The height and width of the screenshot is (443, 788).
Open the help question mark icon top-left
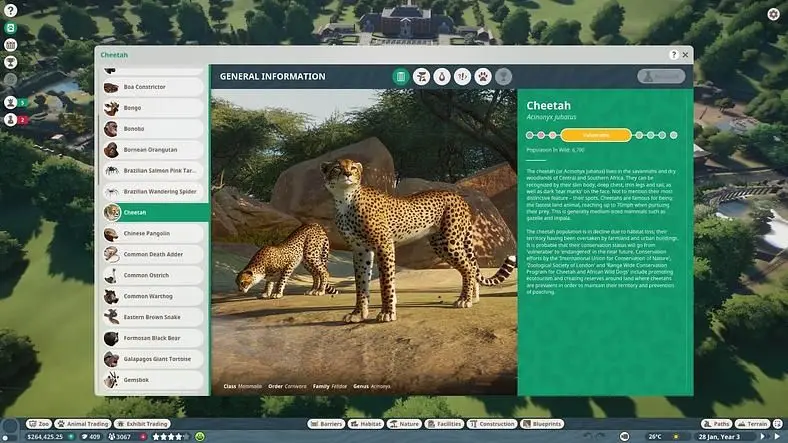(x=10, y=10)
